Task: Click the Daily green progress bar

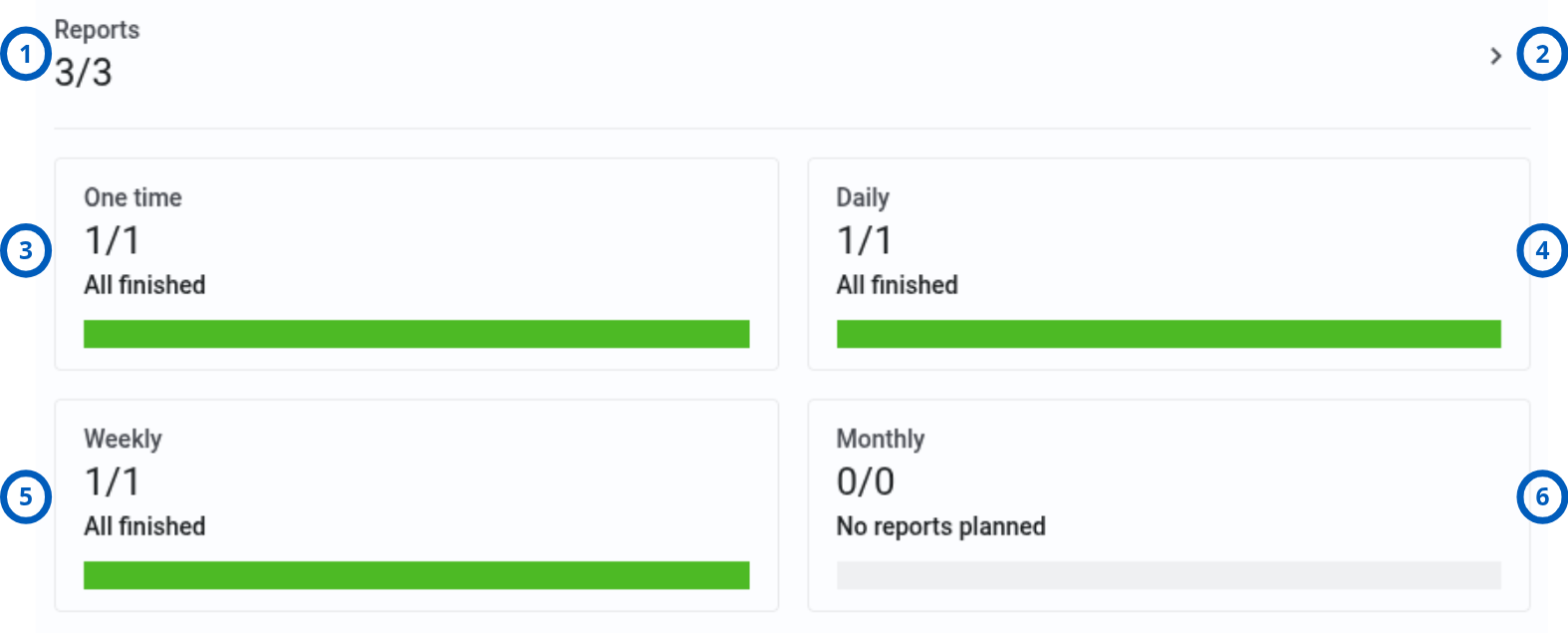Action: coord(1169,334)
